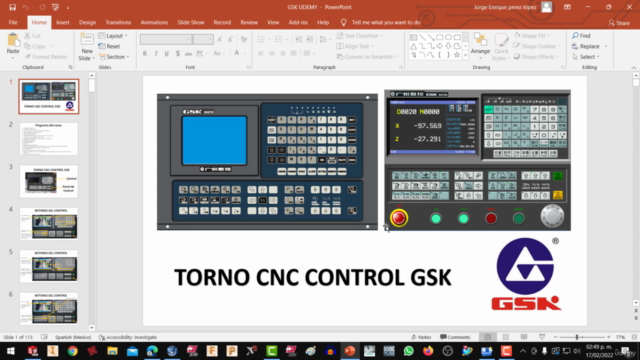Expand the shapes gallery more arrow
Screen dimensions: 640x360
(466, 56)
